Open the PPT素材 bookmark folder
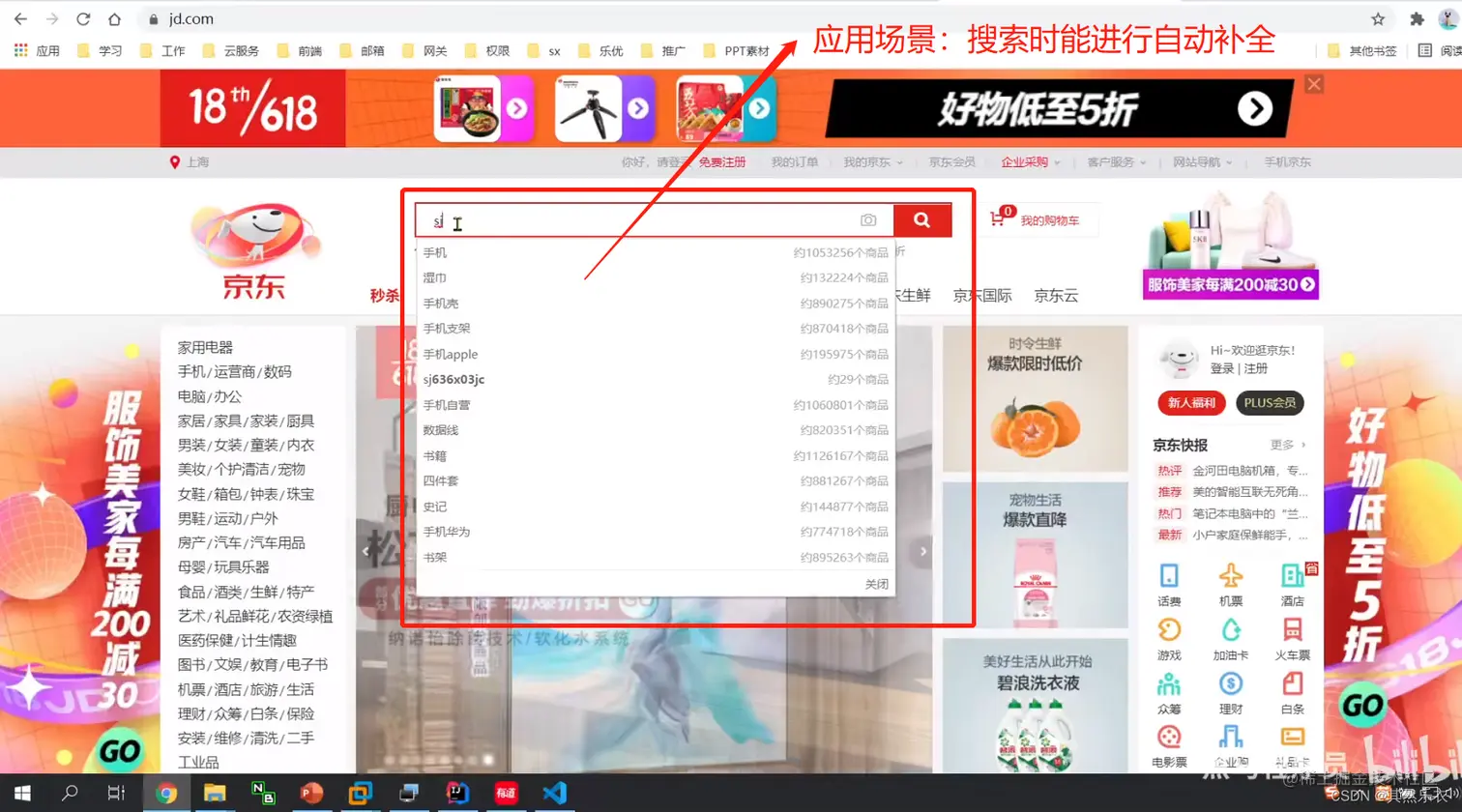 (737, 50)
